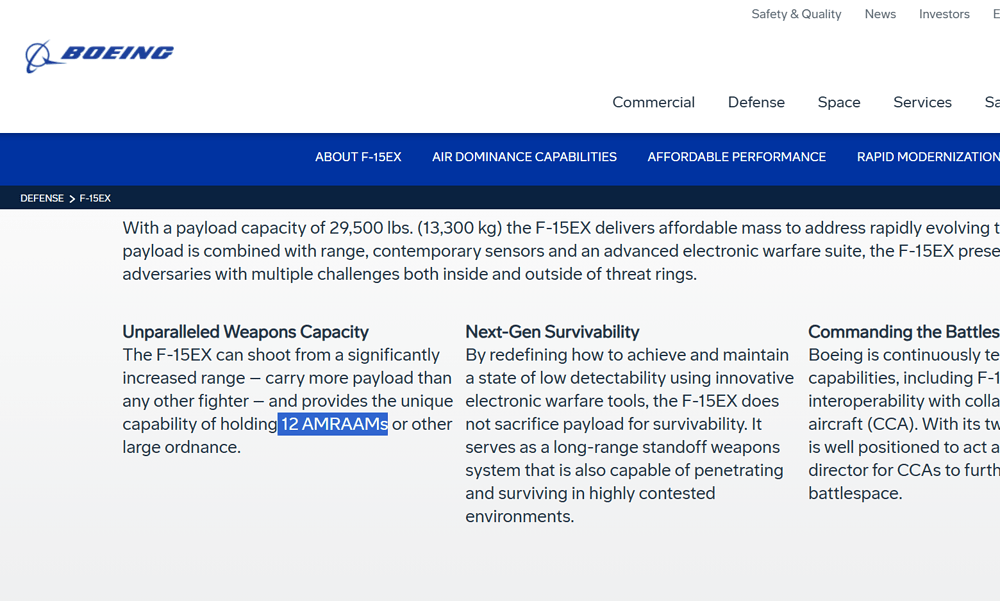Jump to the About F-15EX section
The image size is (1000, 601).
tap(358, 157)
